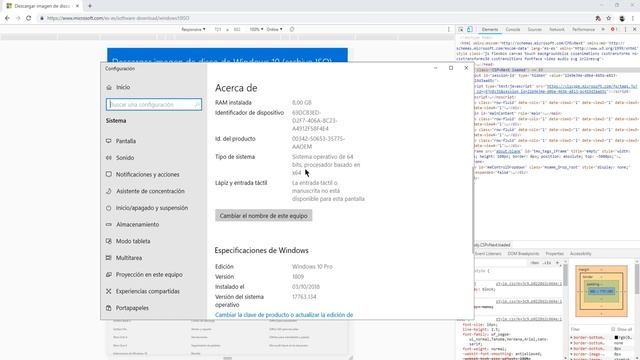Switch to DevTools Console tab

(513, 29)
